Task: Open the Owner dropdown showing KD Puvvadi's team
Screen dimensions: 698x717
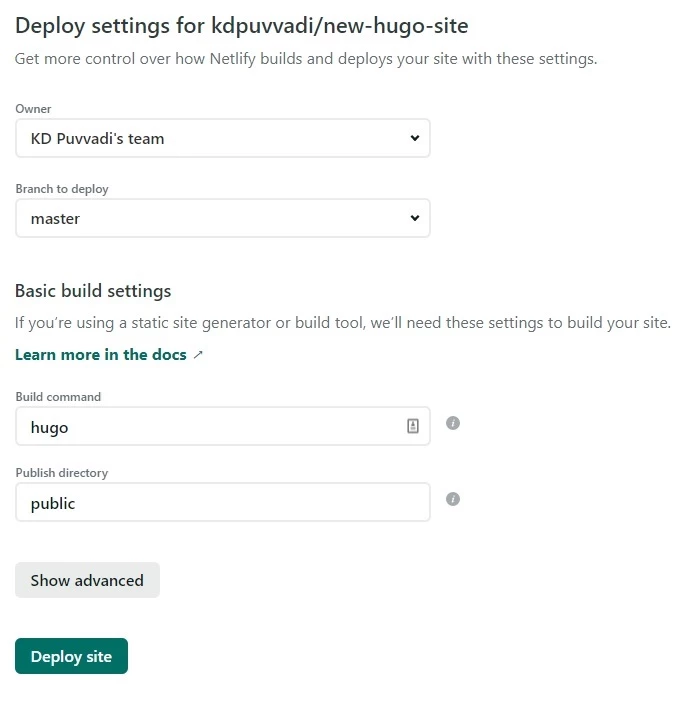Action: 222,139
